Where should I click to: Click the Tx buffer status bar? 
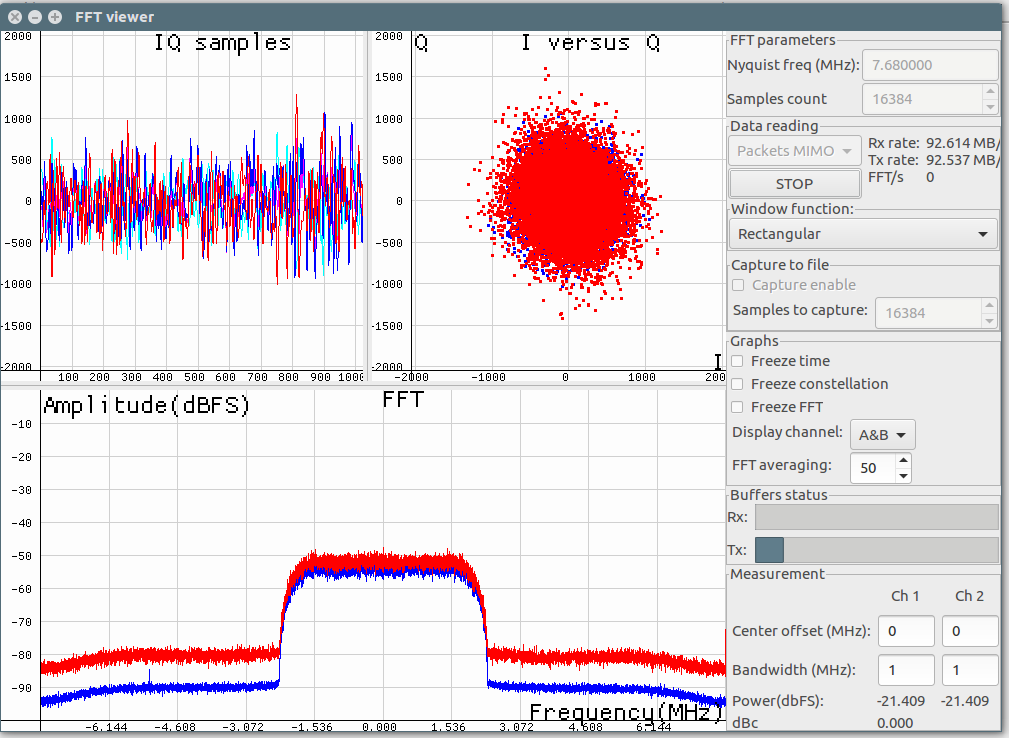(876, 550)
